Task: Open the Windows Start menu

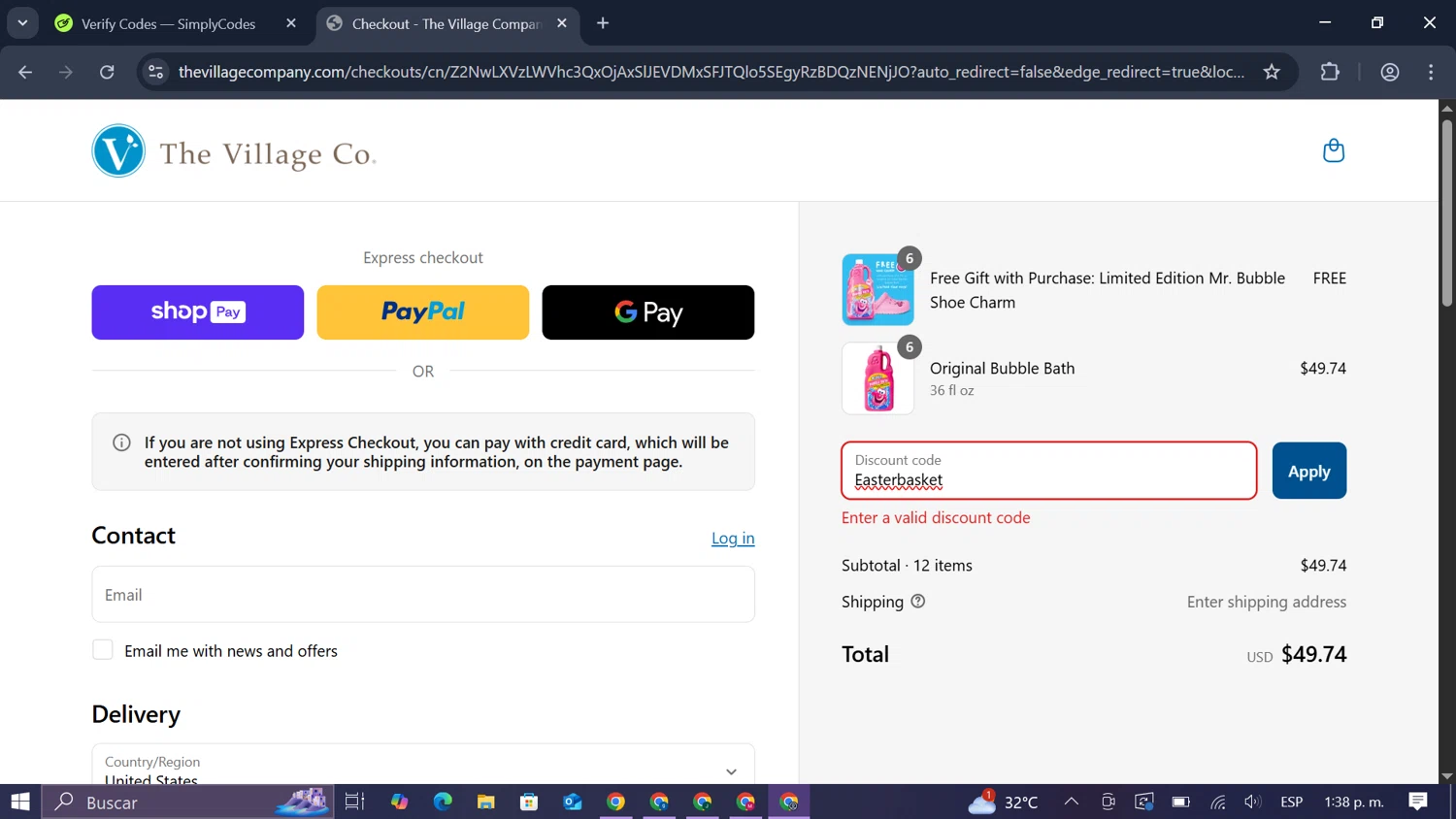Action: click(20, 802)
